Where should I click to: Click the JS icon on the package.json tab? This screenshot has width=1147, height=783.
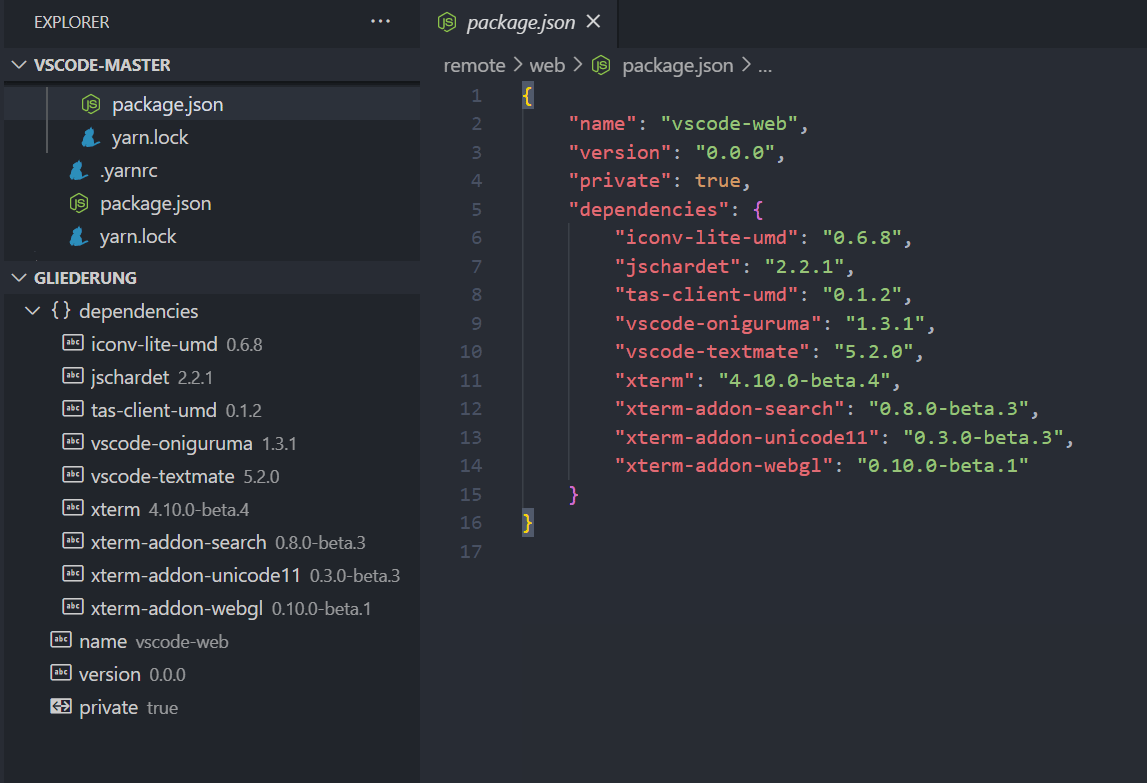446,22
